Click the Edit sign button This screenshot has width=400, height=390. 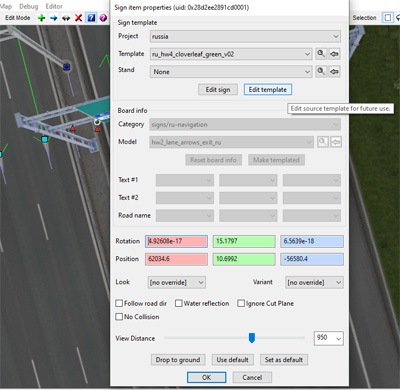(218, 89)
